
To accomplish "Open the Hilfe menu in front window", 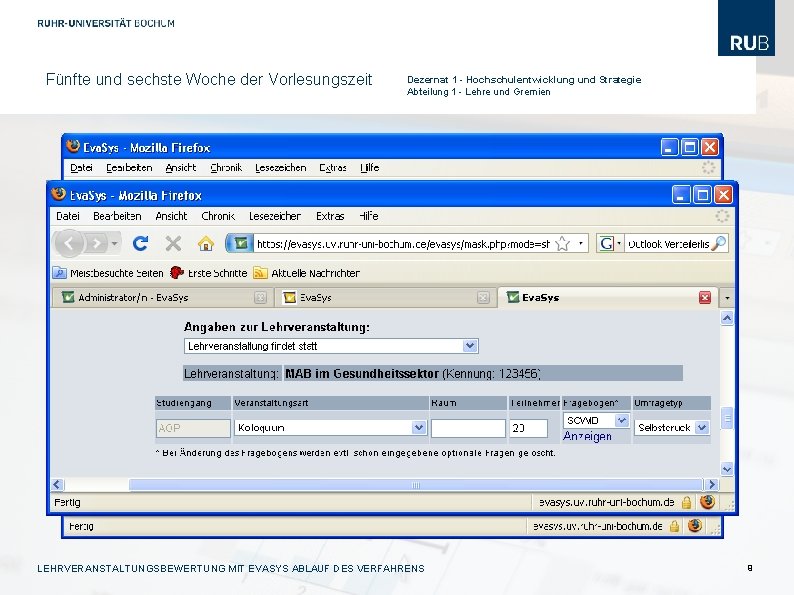I will [369, 216].
